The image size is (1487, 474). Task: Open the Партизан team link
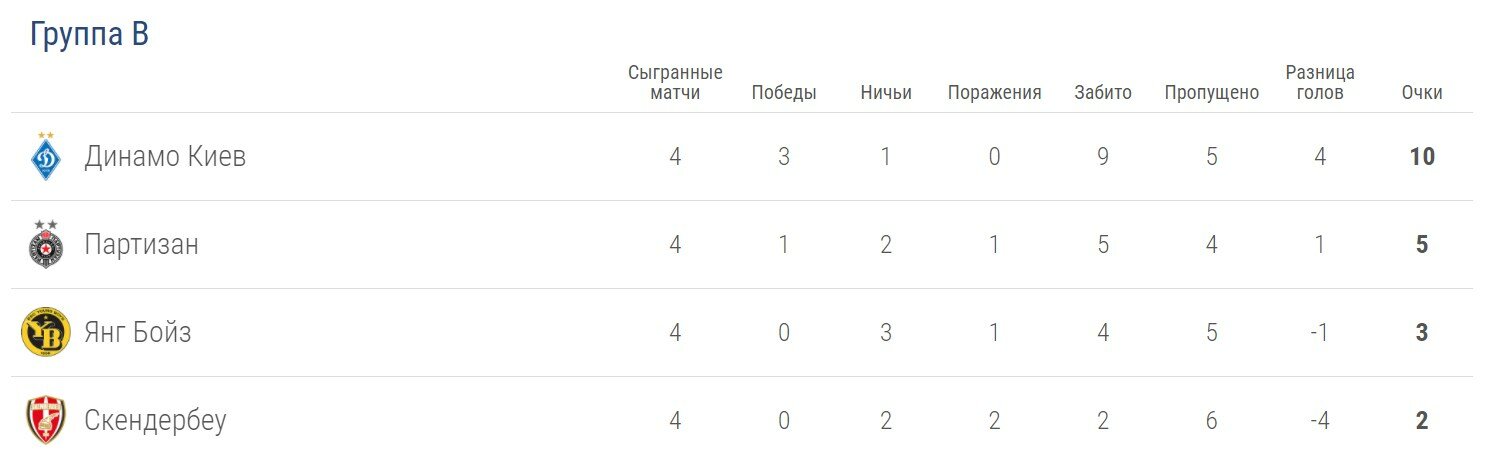pos(141,245)
